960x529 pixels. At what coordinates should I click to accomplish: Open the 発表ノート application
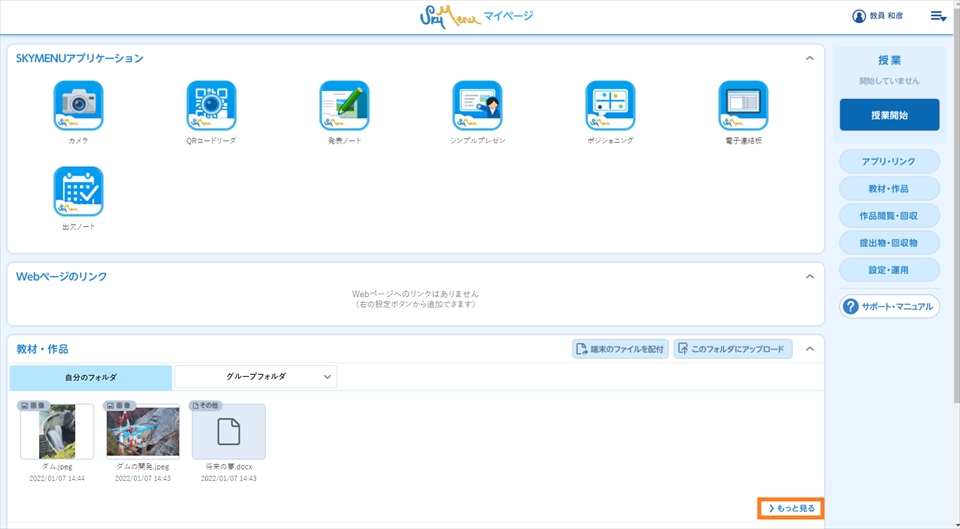[x=344, y=106]
